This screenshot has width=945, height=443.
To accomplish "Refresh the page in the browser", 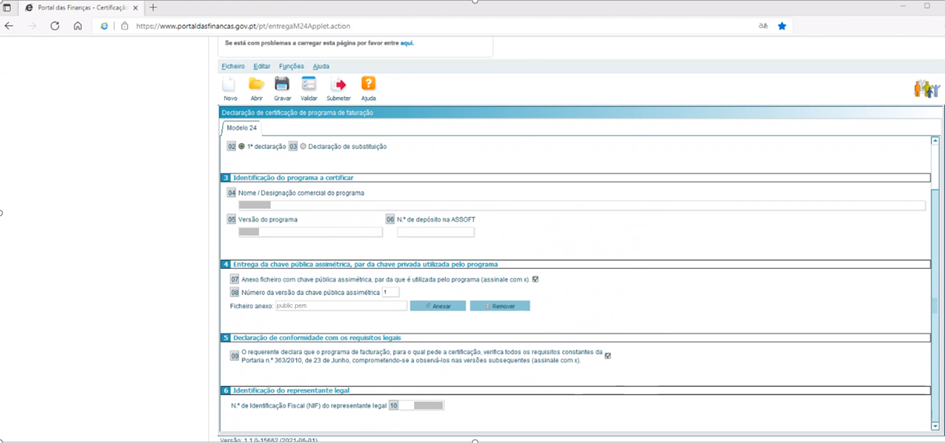I will pos(55,26).
